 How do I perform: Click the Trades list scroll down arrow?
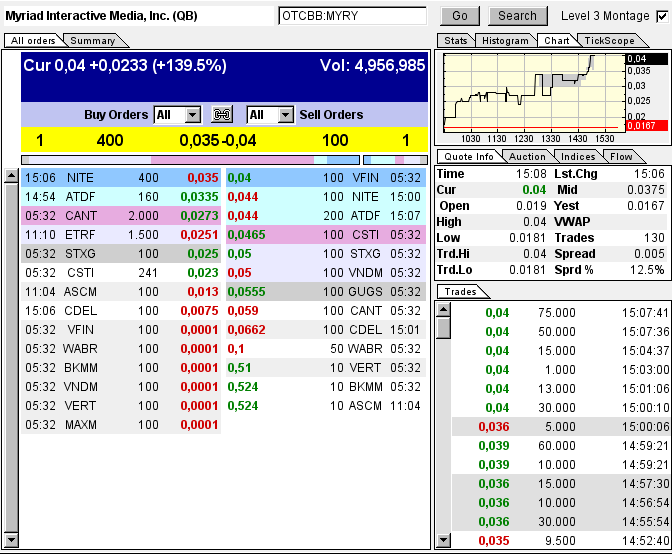(x=444, y=540)
